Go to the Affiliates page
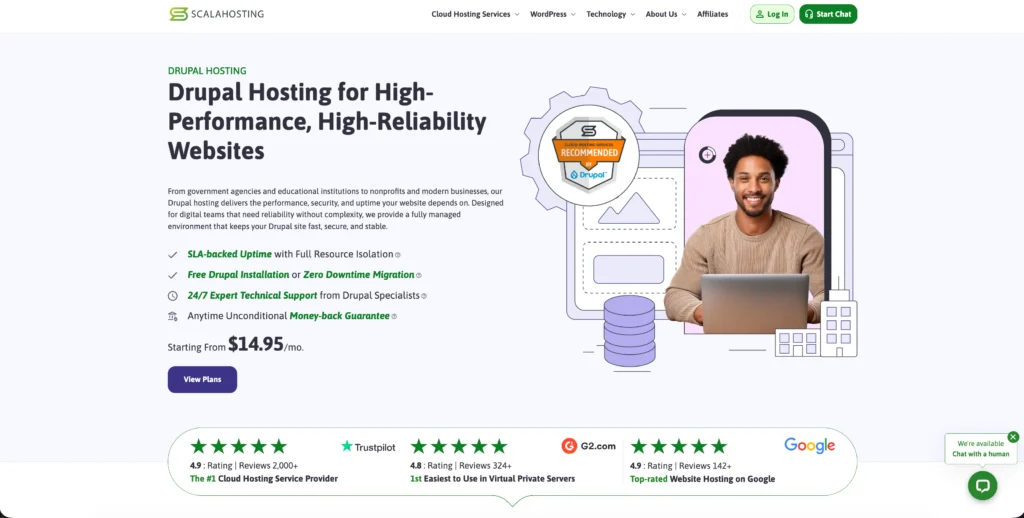1024x518 pixels. (x=712, y=14)
